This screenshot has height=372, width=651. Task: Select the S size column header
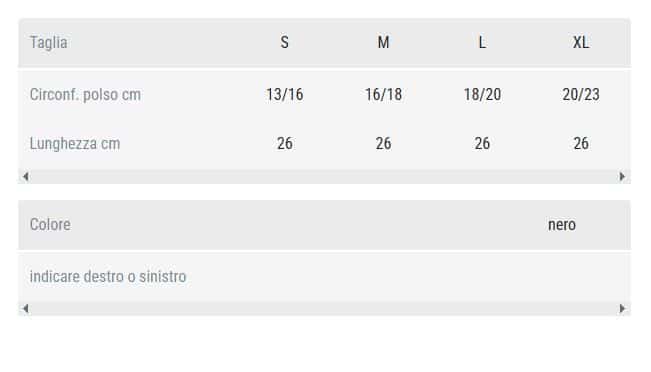pyautogui.click(x=284, y=42)
